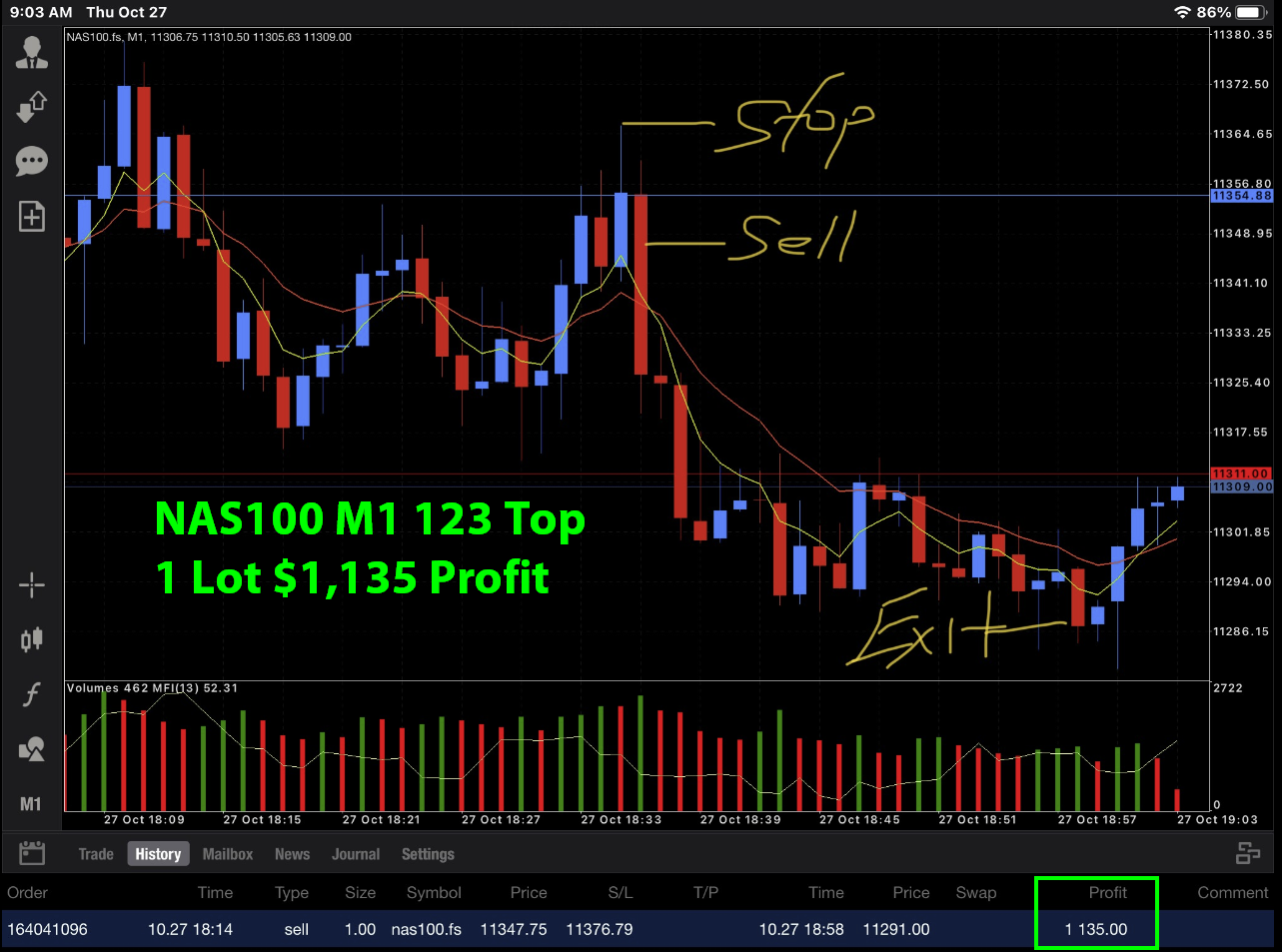Sort history by Comment column

[x=1233, y=893]
